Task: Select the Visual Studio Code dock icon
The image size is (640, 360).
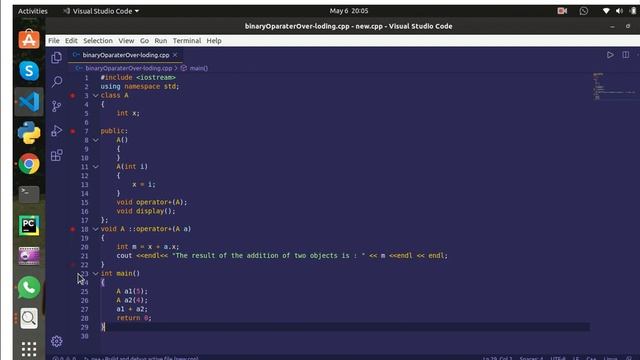Action: click(29, 102)
